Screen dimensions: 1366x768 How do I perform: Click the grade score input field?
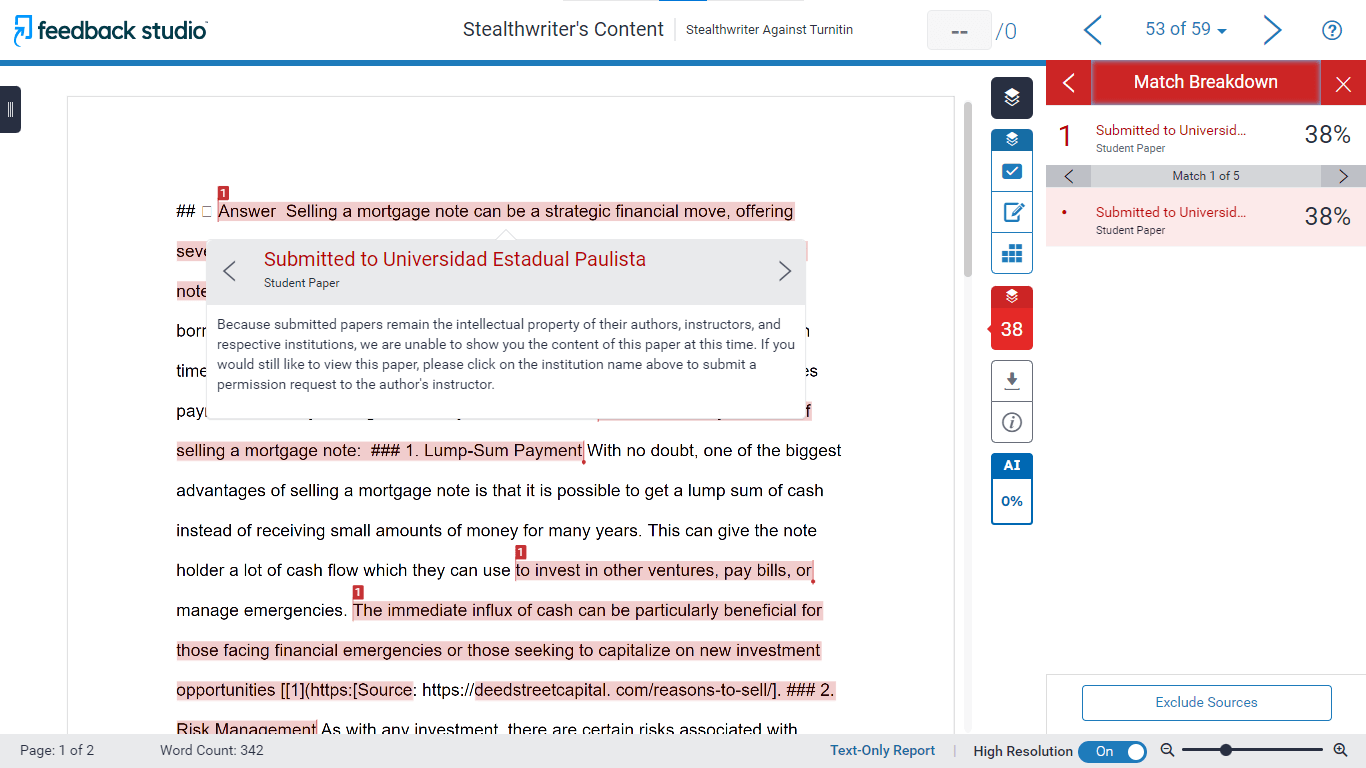tap(958, 31)
